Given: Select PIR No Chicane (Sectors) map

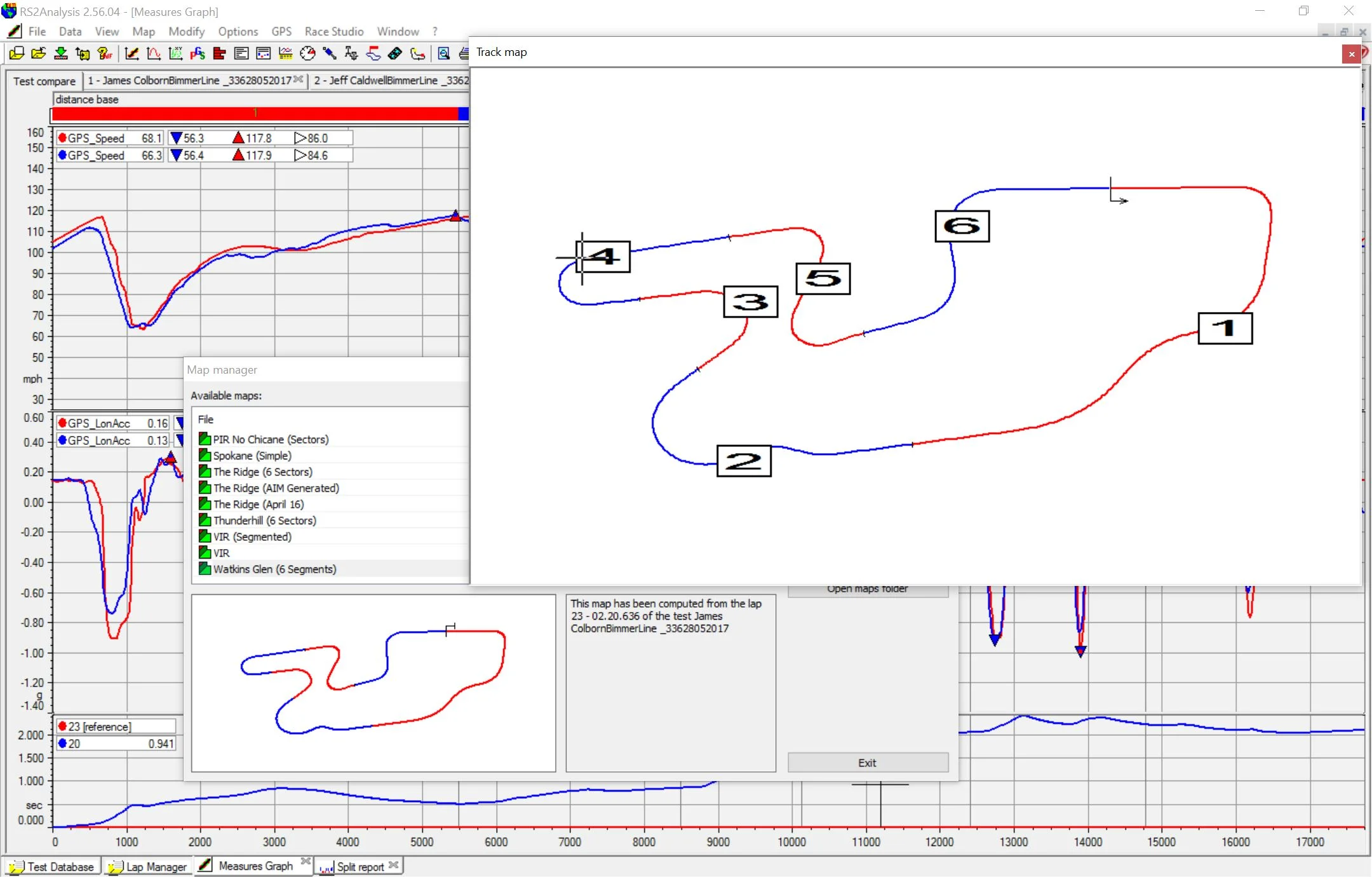Looking at the screenshot, I should pos(271,439).
